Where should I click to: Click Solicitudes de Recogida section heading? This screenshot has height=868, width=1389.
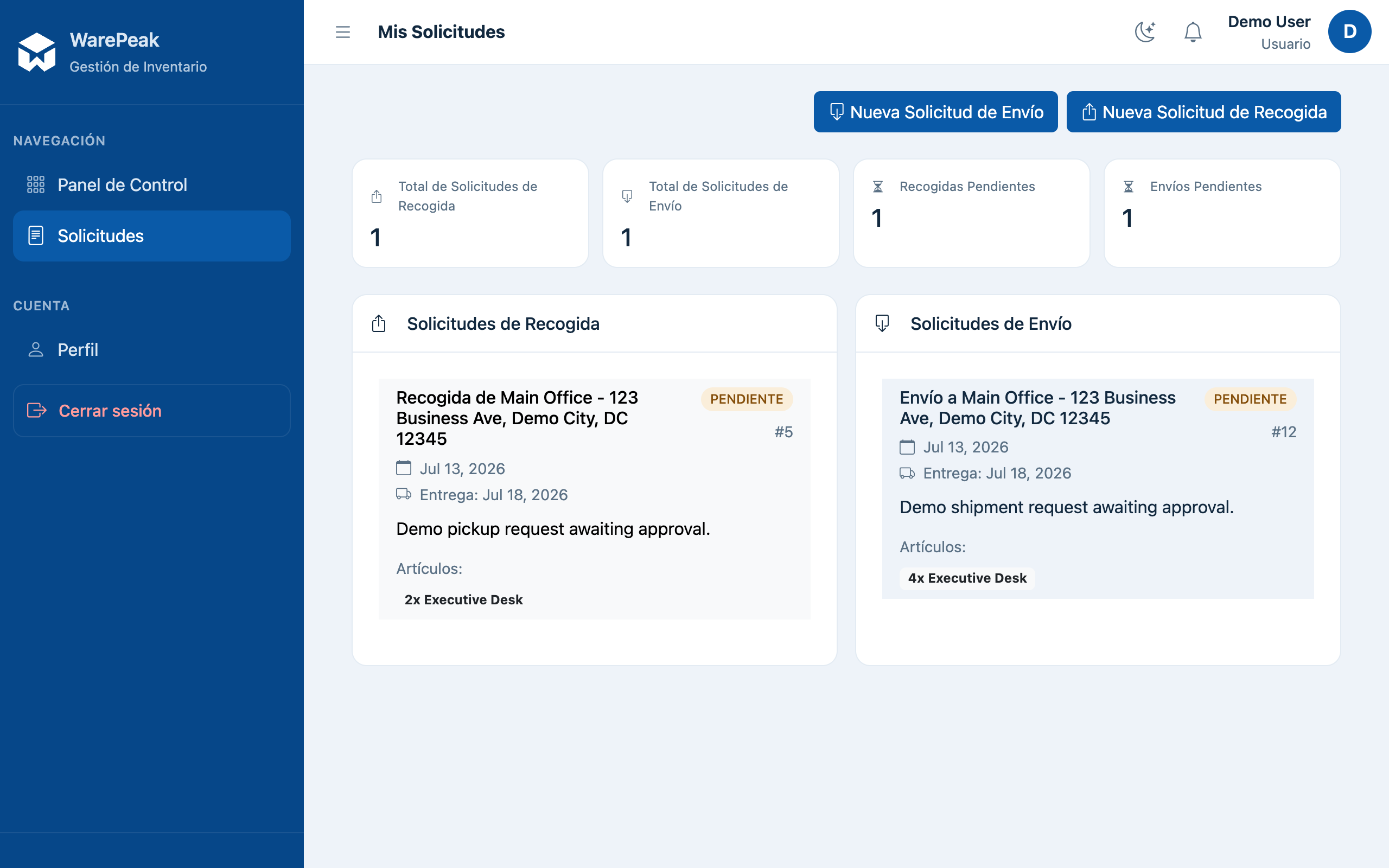click(x=503, y=324)
